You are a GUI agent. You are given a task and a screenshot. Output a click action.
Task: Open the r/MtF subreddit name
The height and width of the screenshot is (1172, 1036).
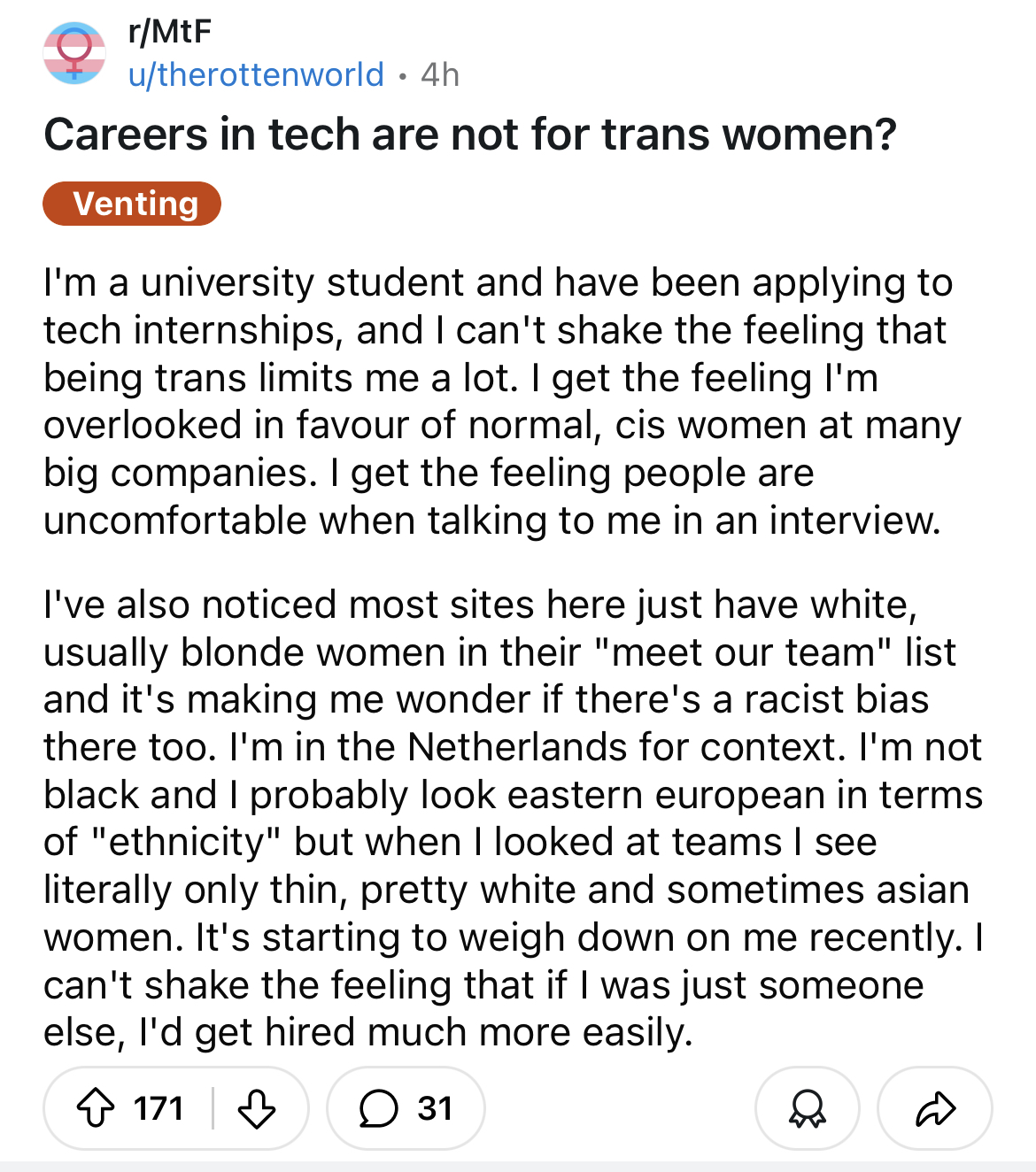[x=170, y=32]
